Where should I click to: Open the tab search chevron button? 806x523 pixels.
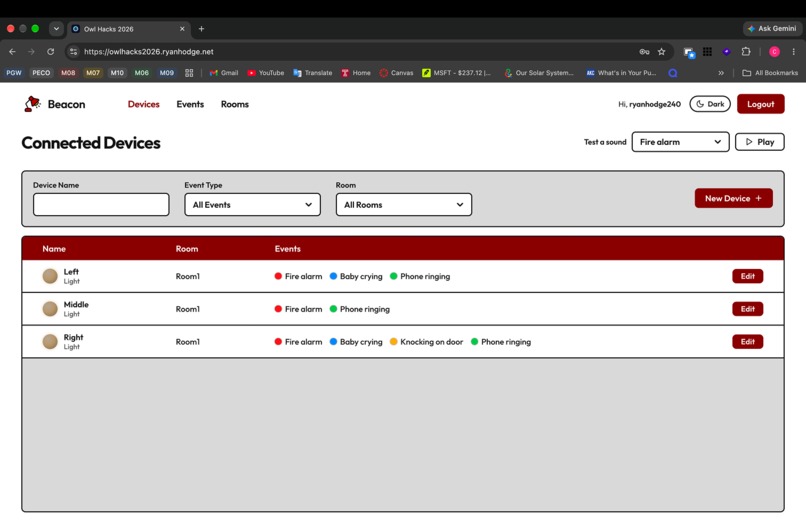[56, 29]
